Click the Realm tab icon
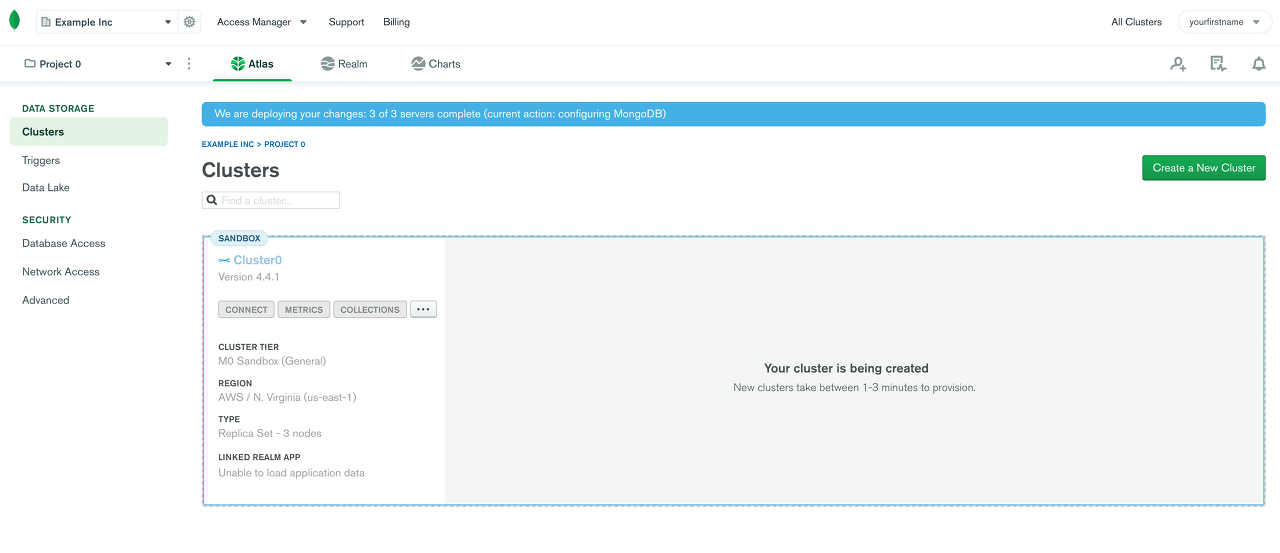The height and width of the screenshot is (553, 1280). [327, 64]
